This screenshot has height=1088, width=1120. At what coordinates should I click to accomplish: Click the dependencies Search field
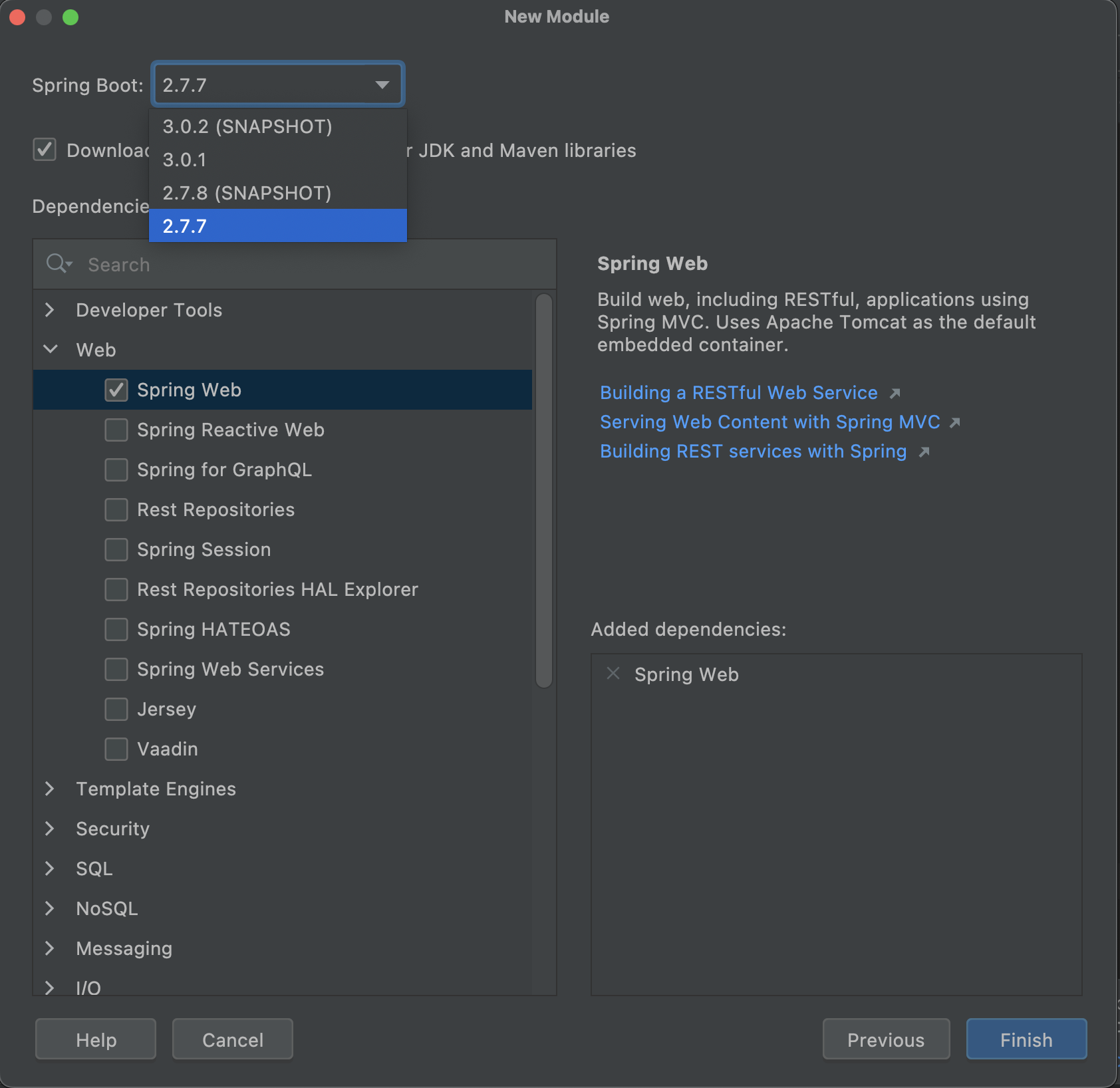point(295,264)
